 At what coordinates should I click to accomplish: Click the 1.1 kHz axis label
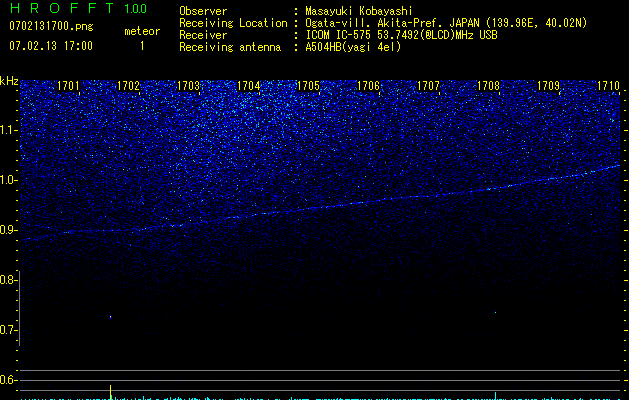[8, 130]
